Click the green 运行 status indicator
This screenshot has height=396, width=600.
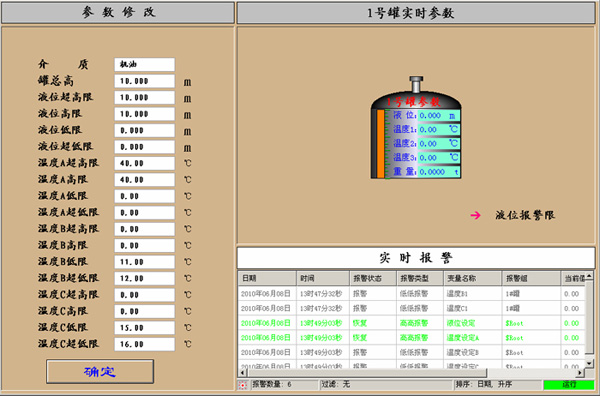pos(569,385)
